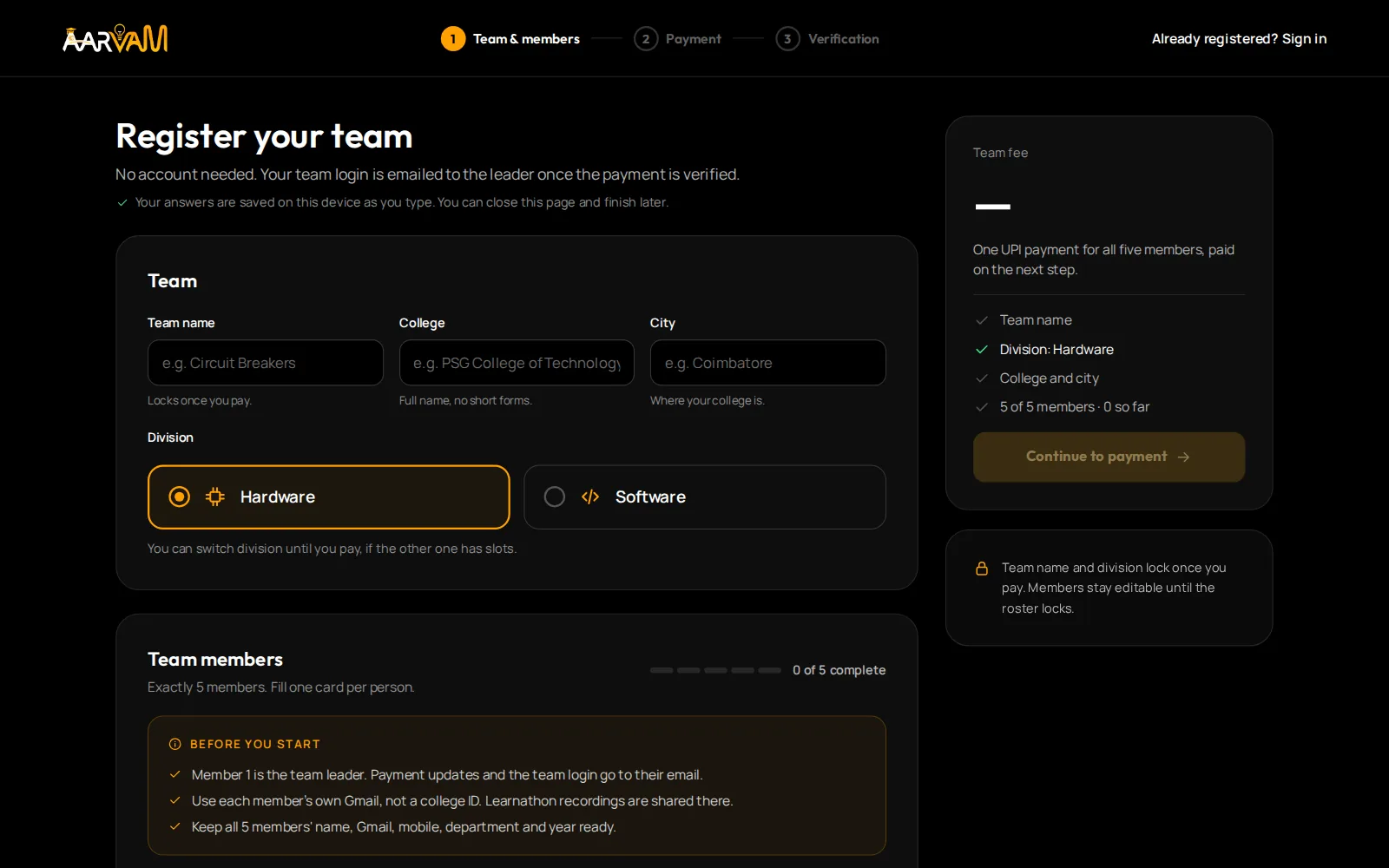Go to the Verification step
1389x868 pixels.
click(827, 39)
